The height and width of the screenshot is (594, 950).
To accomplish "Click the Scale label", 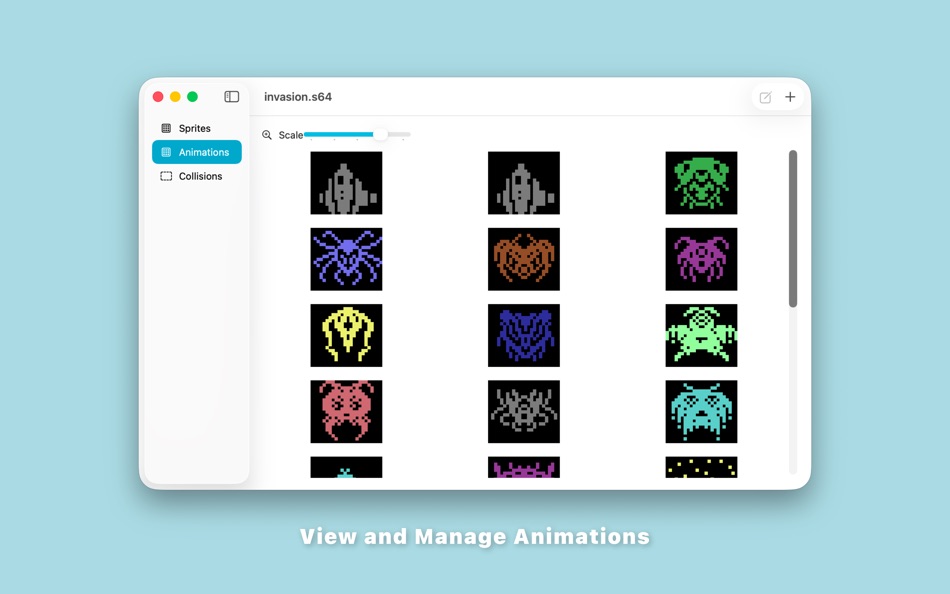I will [x=291, y=135].
